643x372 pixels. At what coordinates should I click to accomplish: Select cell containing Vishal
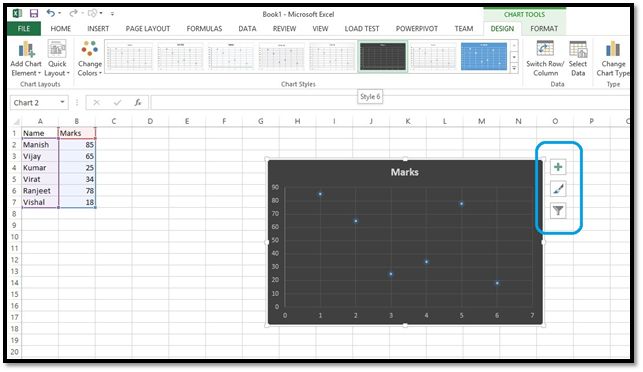pos(40,202)
